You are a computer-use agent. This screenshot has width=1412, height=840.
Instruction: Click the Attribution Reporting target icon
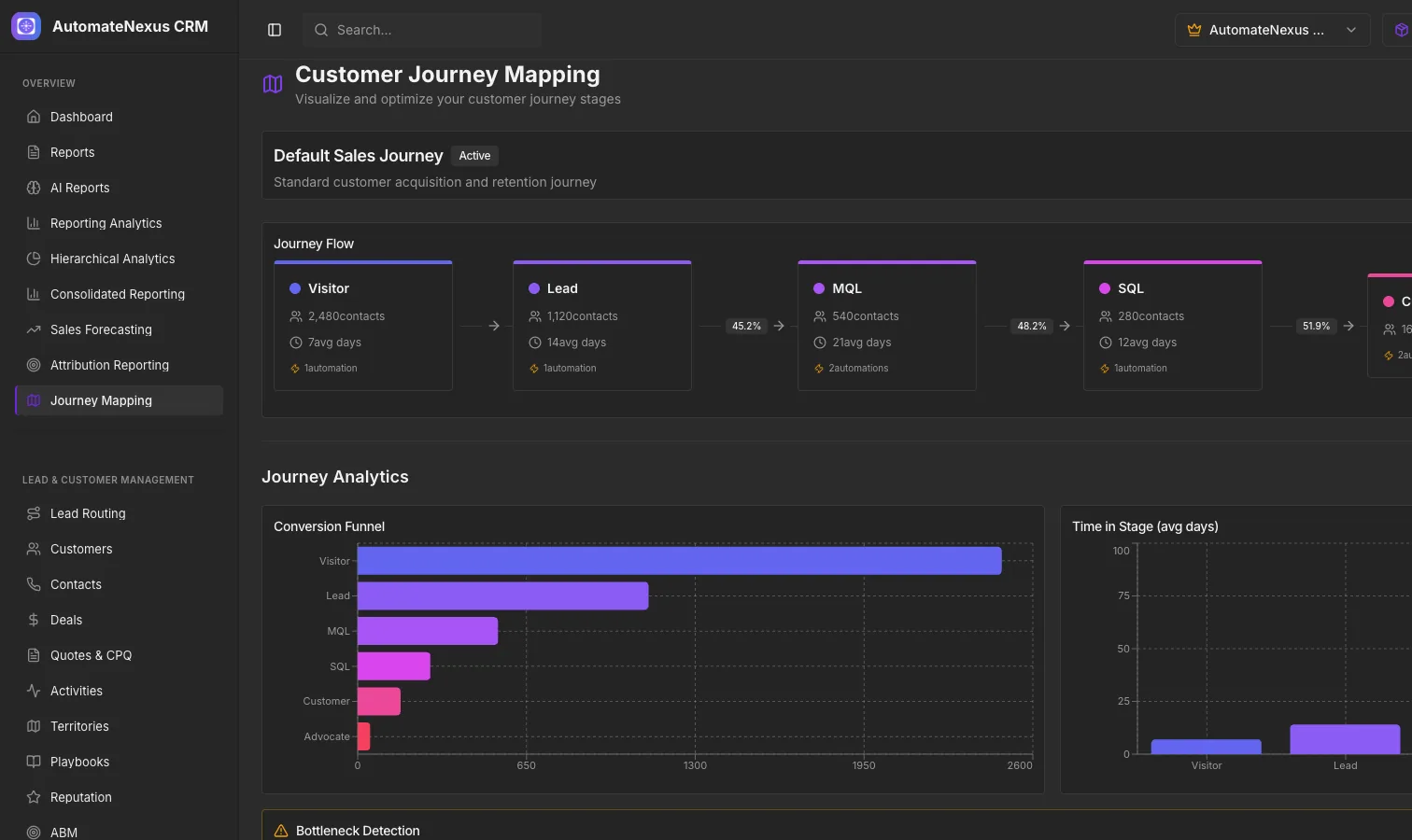pyautogui.click(x=34, y=365)
